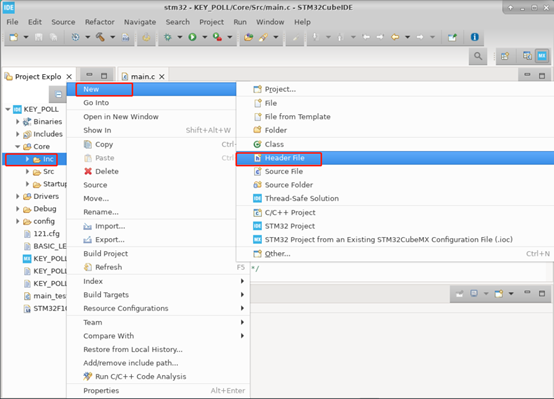This screenshot has height=399, width=554.
Task: Choose File from Template entry
Action: [x=395, y=117]
